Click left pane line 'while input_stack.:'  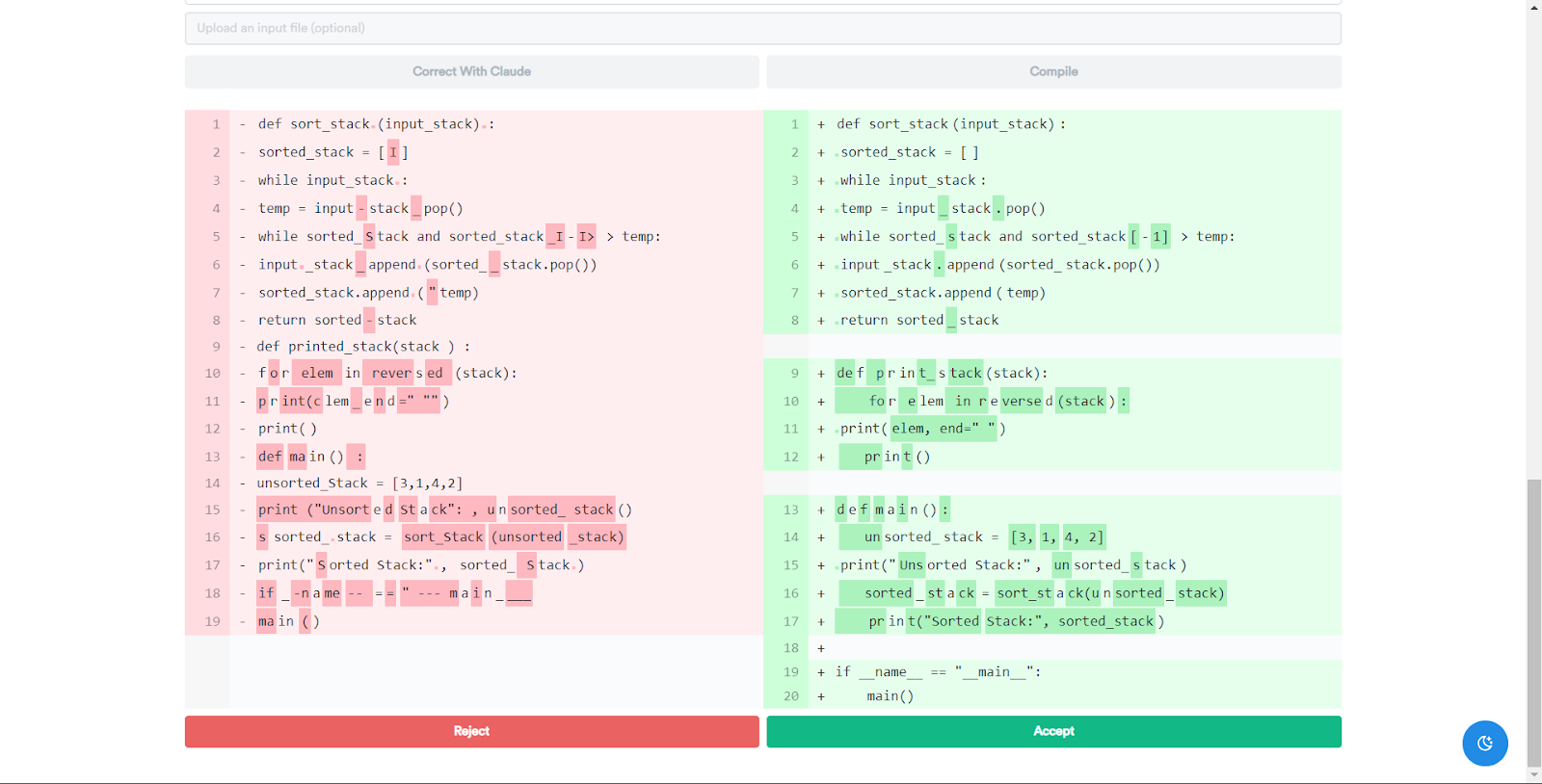tap(332, 180)
